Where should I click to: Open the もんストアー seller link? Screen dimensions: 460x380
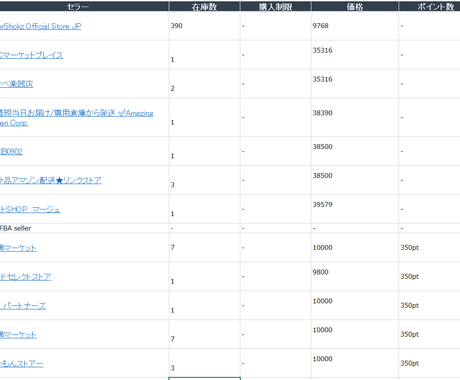(x=21, y=363)
